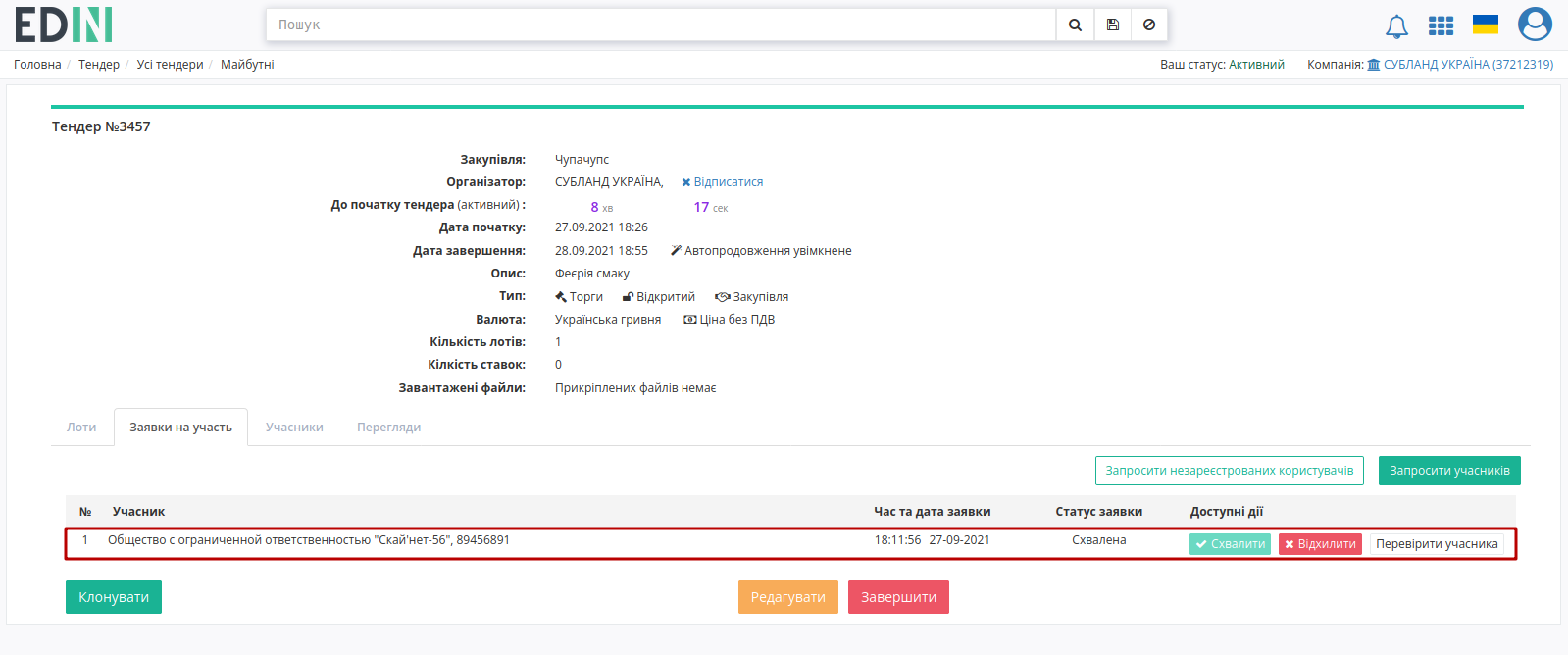Image resolution: width=1568 pixels, height=655 pixels.
Task: Click end date 28.09.2021 18:55
Action: click(x=601, y=251)
